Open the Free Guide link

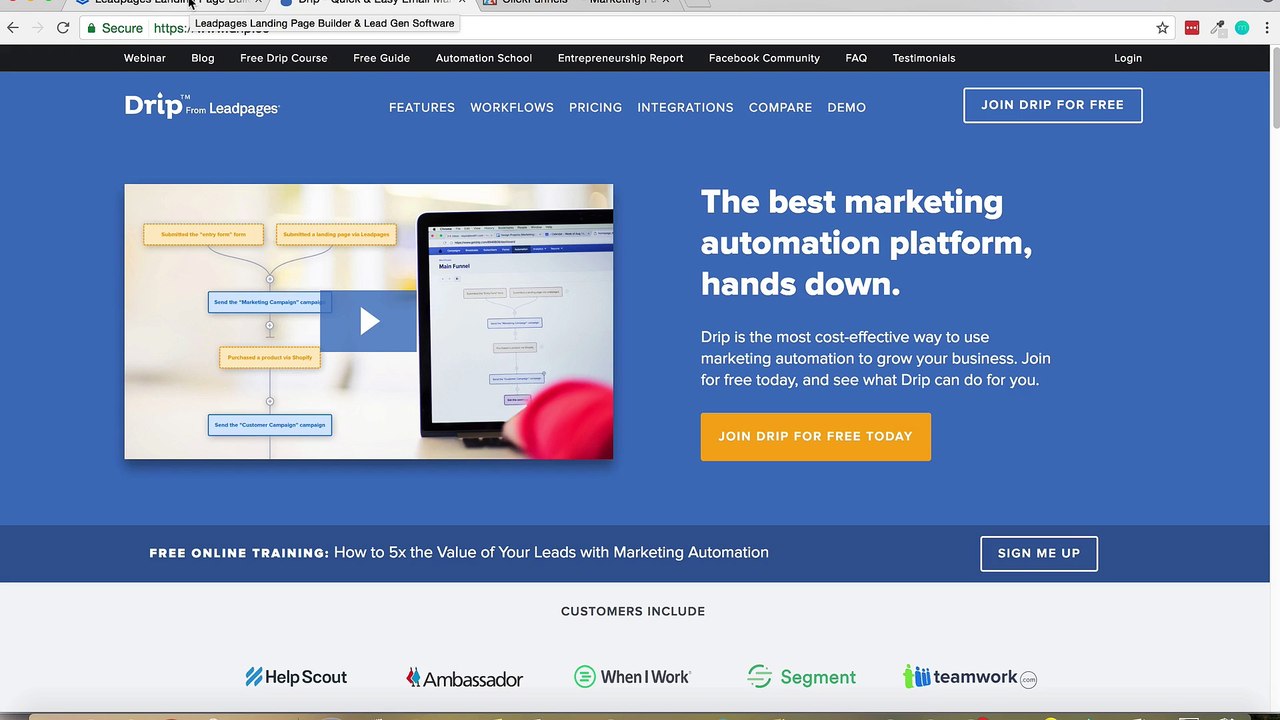click(382, 58)
